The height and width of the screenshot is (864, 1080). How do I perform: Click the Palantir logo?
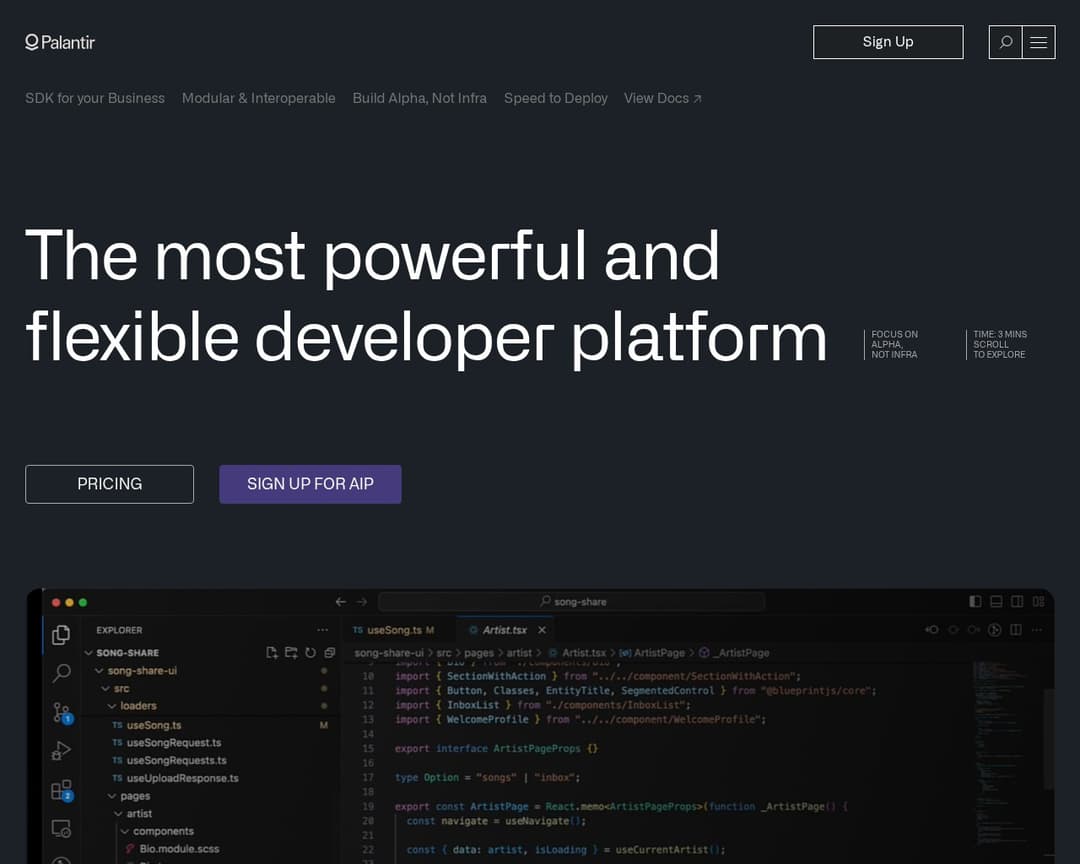60,42
